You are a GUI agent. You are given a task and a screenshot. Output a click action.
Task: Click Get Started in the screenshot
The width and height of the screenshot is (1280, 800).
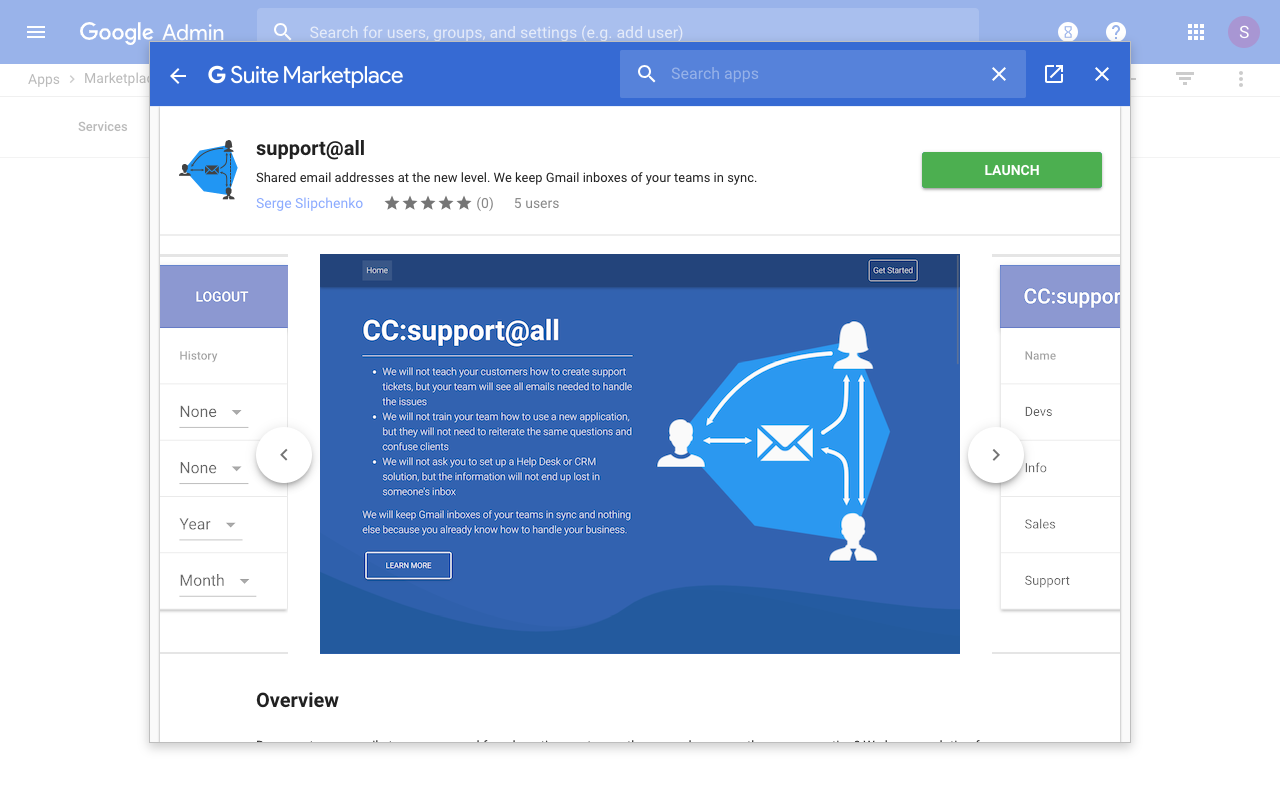[x=893, y=270]
